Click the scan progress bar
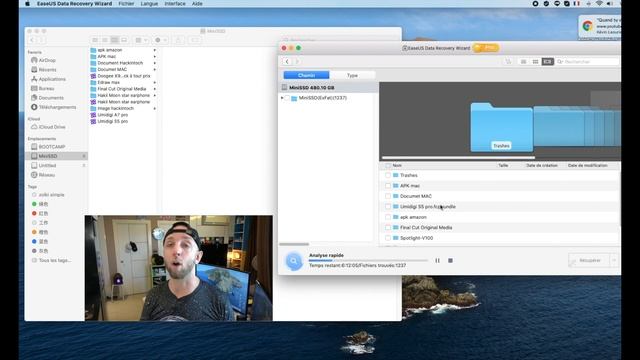The width and height of the screenshot is (640, 360). (x=368, y=260)
